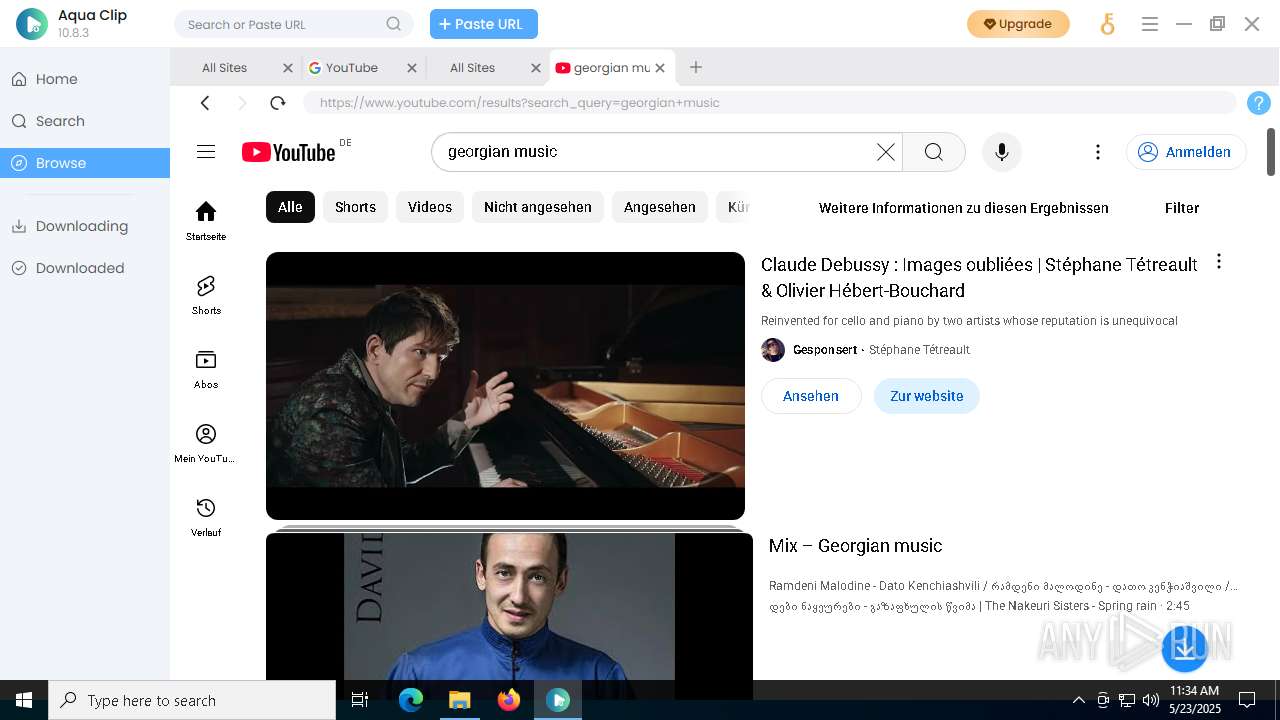Select the Alle filter chip

click(290, 207)
